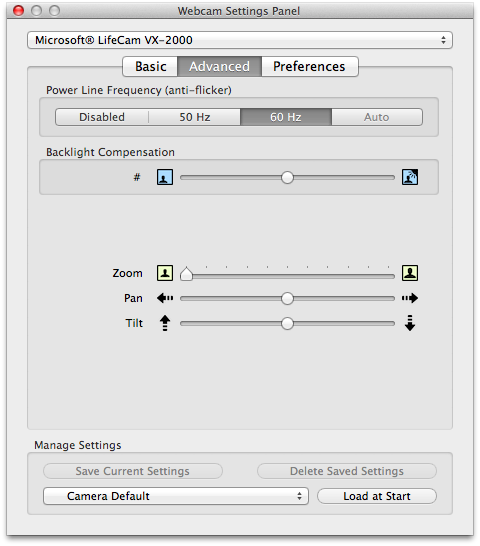Viewport: 480px width, 546px height.
Task: Open the Camera Default presets dropdown
Action: pos(176,496)
